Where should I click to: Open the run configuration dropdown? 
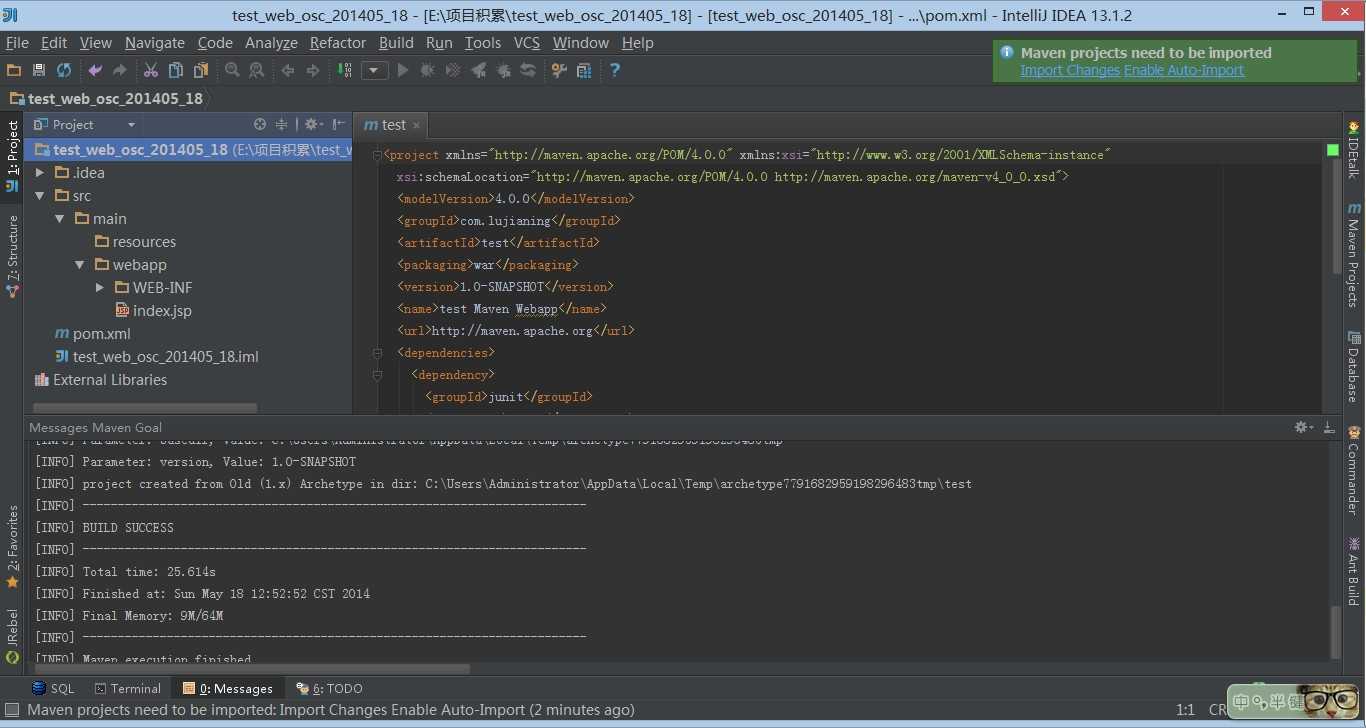click(x=374, y=70)
